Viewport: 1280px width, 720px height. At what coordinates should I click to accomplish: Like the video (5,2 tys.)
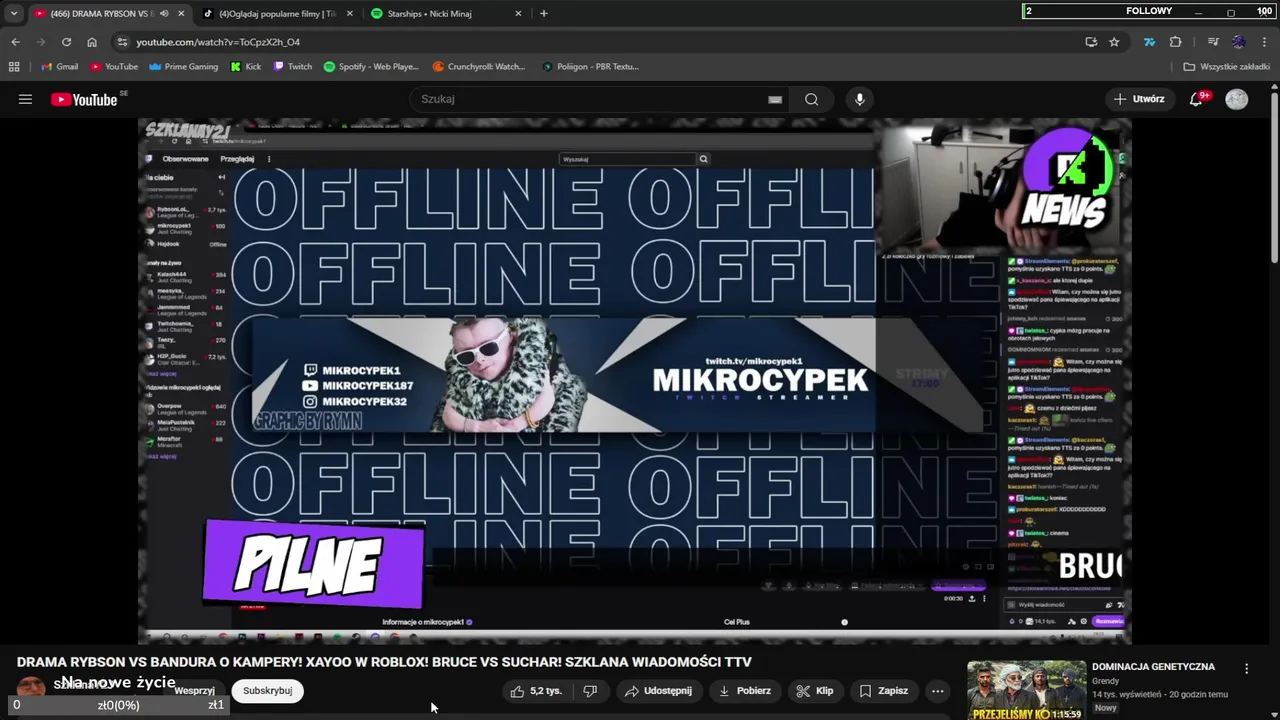(537, 691)
